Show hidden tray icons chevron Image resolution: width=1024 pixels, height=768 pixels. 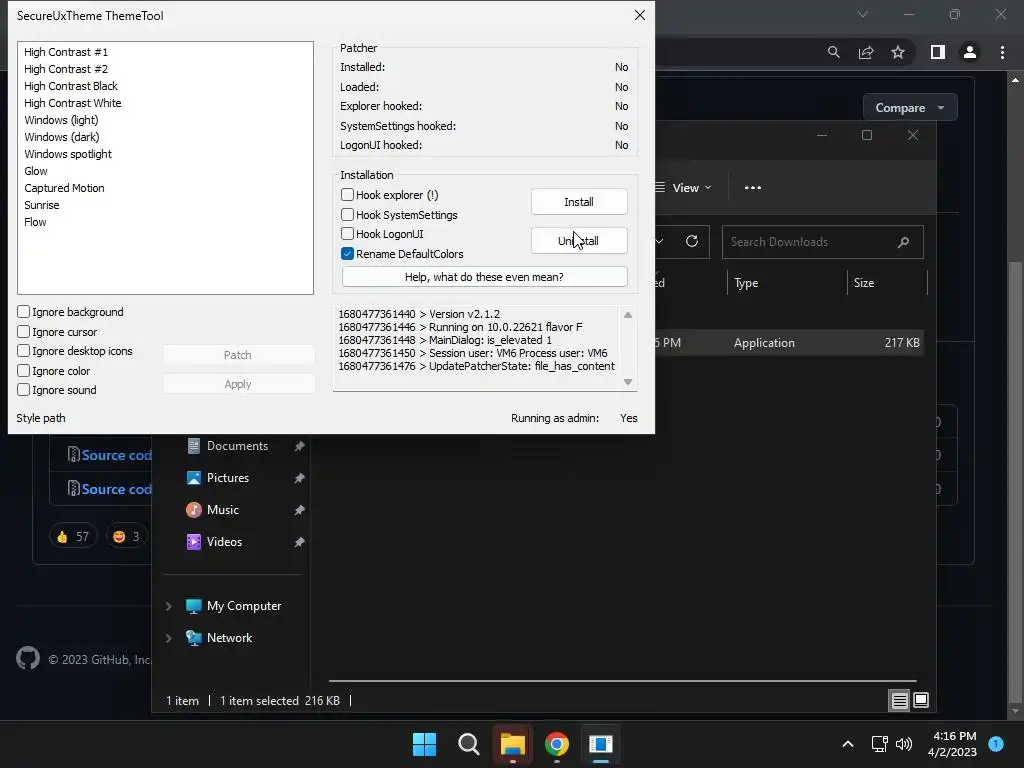848,744
